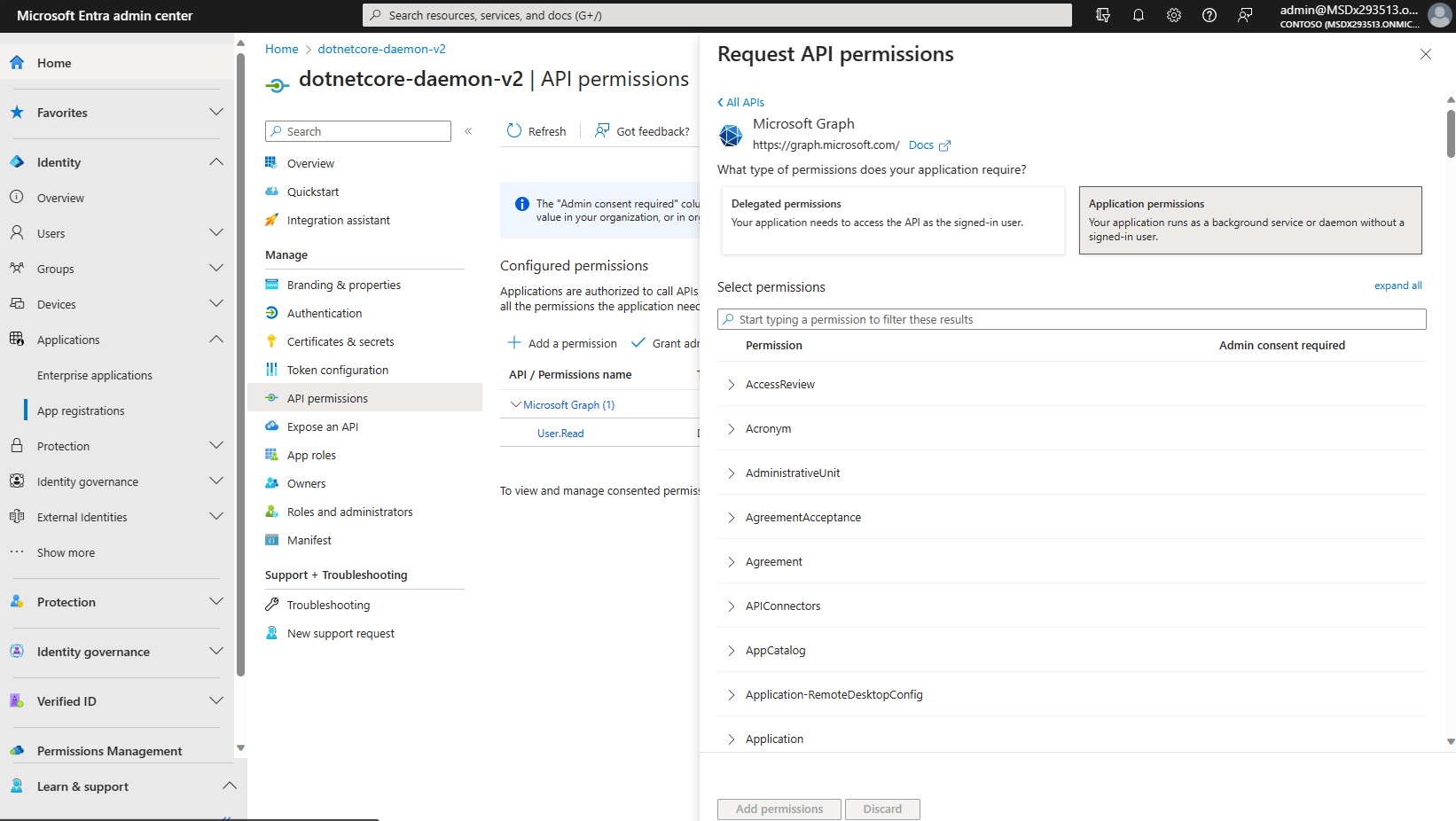The height and width of the screenshot is (821, 1456).
Task: Click the Home house icon in sidebar
Action: (17, 63)
